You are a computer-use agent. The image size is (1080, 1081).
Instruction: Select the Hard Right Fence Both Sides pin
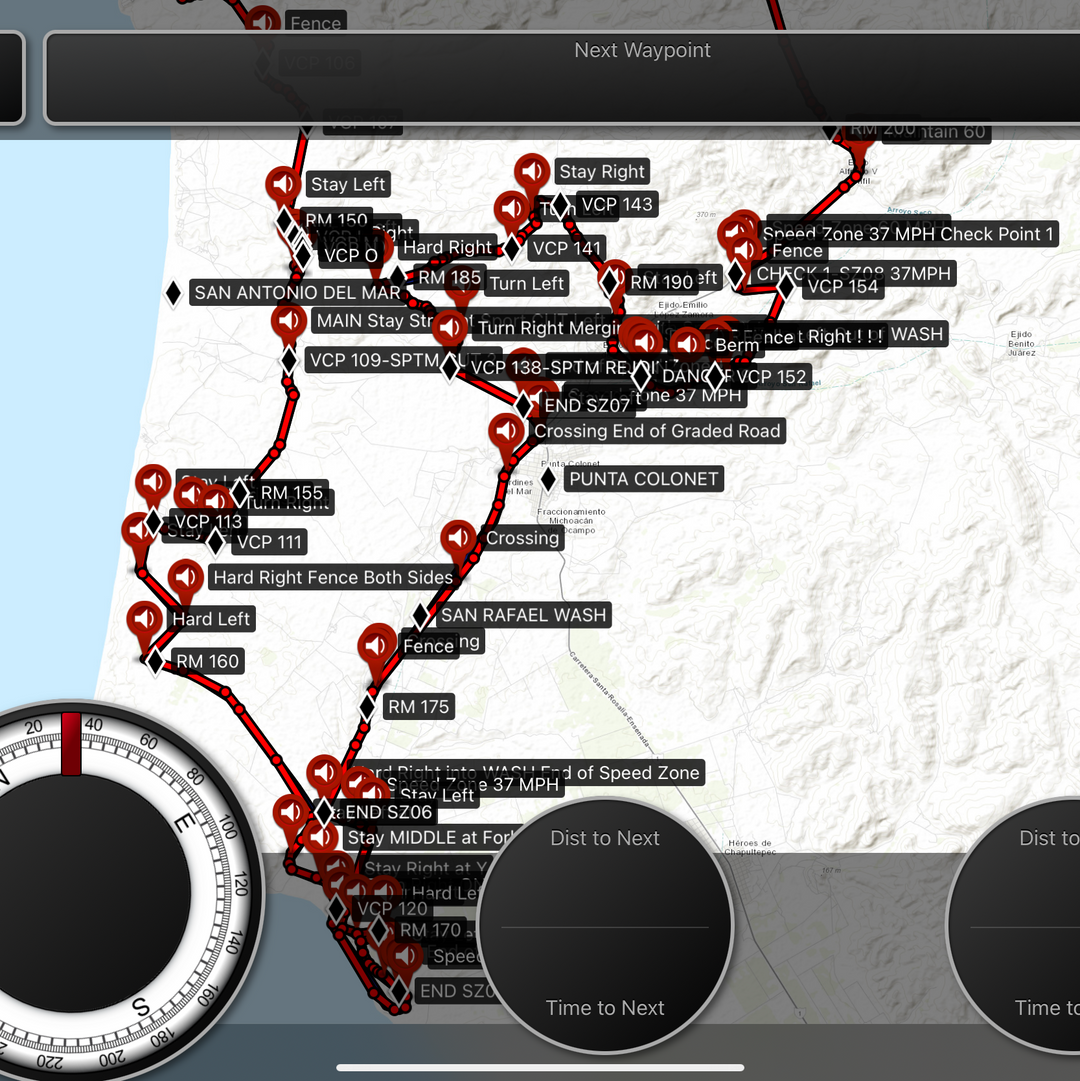click(185, 576)
